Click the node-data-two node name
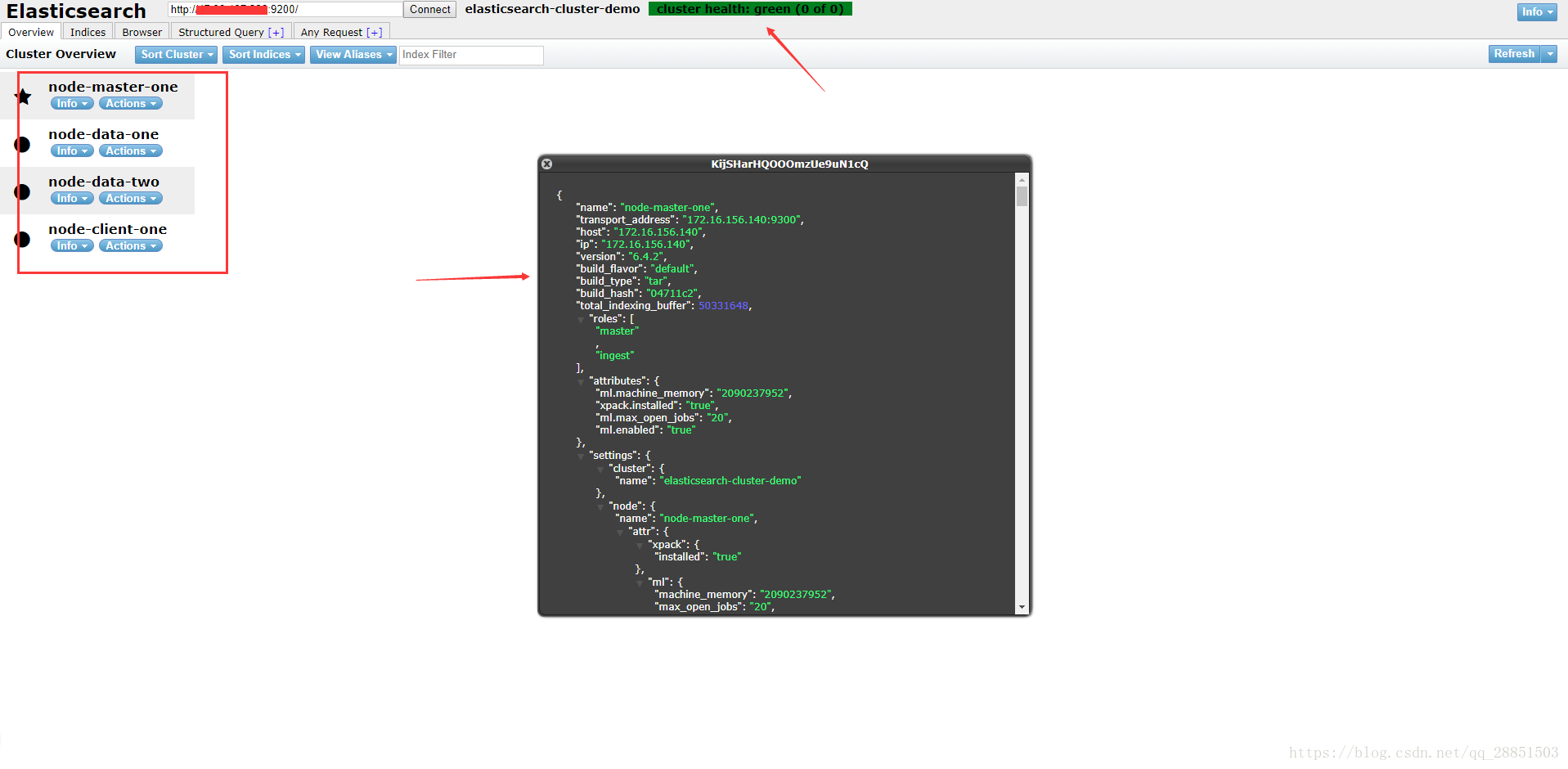The height and width of the screenshot is (769, 1568). pos(104,182)
